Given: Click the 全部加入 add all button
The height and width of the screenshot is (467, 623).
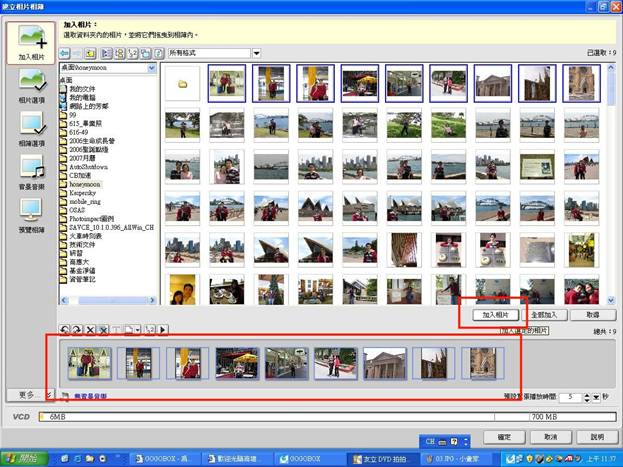Looking at the screenshot, I should (547, 314).
